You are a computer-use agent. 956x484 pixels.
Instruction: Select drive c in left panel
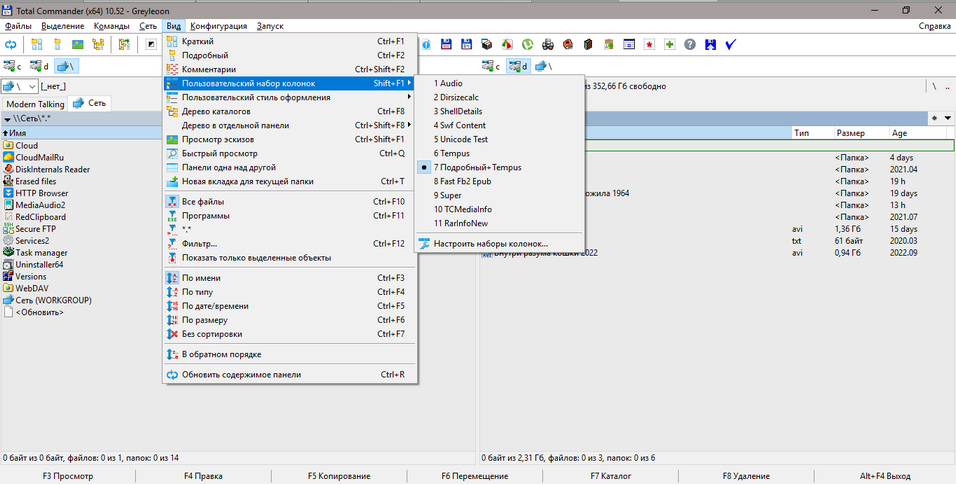[13, 66]
